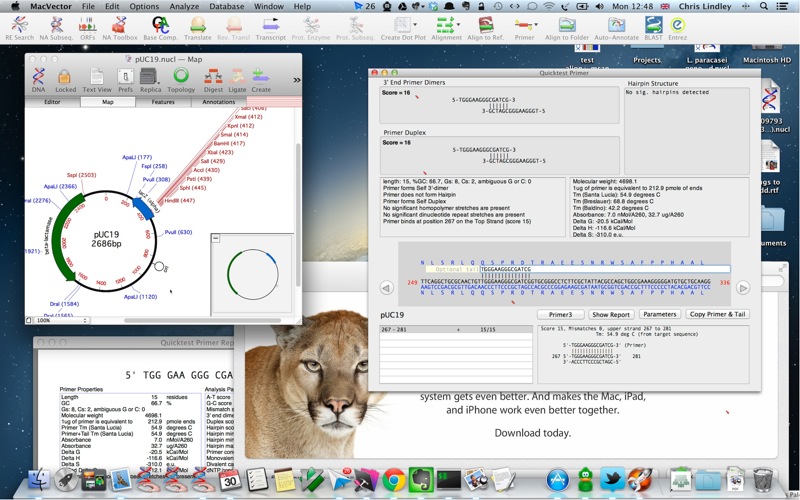Image resolution: width=800 pixels, height=500 pixels.
Task: Move primer left with the arrow button
Action: click(387, 288)
